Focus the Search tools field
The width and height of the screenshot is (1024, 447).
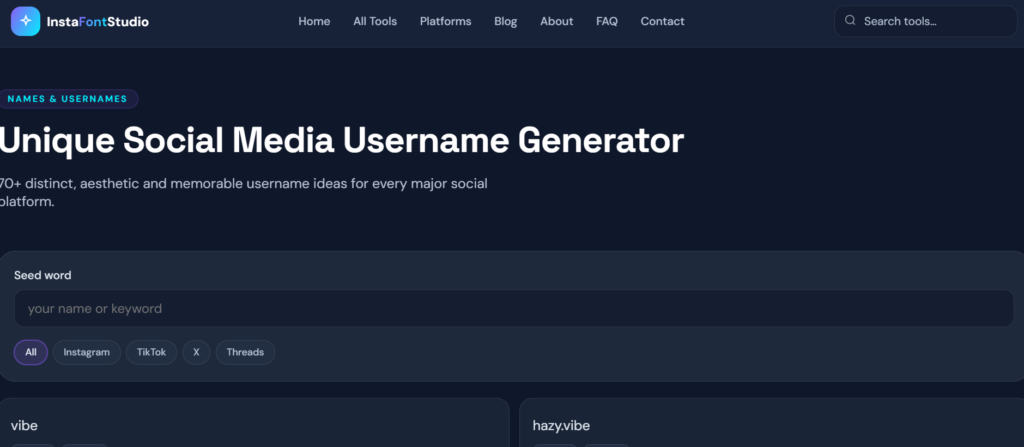coord(925,21)
